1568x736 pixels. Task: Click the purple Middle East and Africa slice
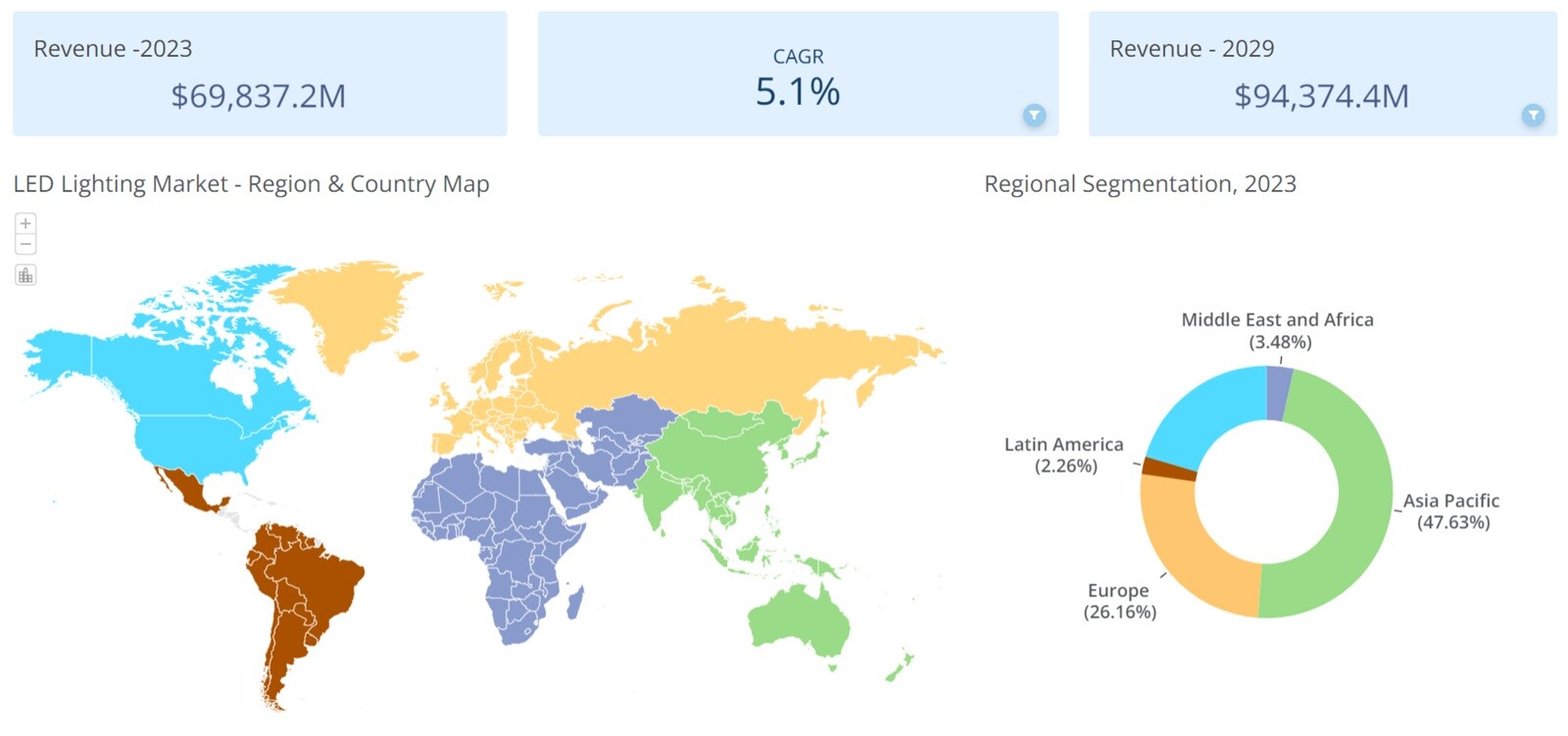tap(1278, 392)
